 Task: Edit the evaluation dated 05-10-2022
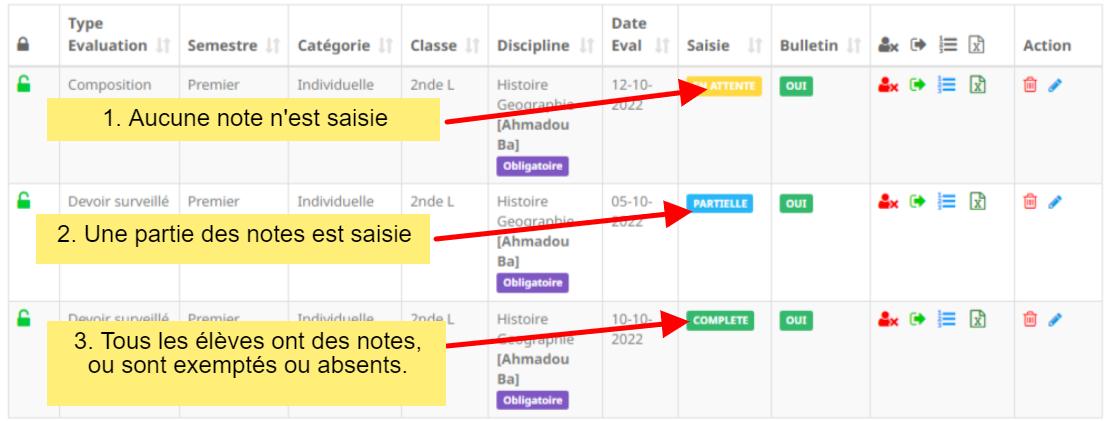[x=1055, y=203]
